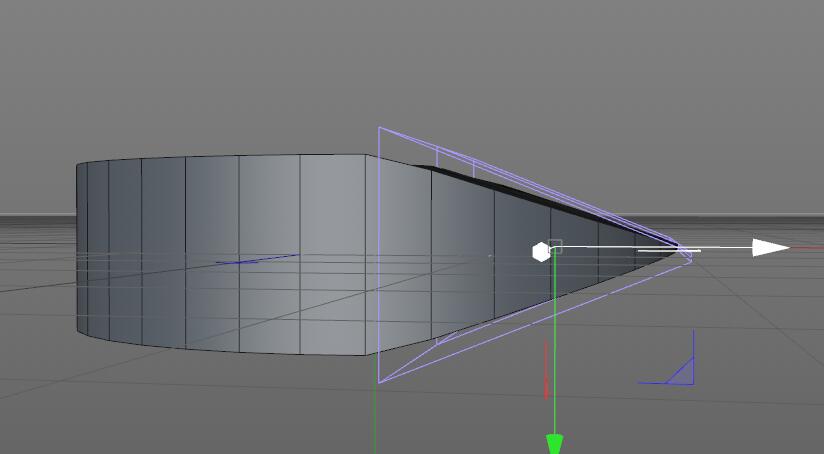This screenshot has width=824, height=454.
Task: Click the small square at the gizmo origin
Action: tap(555, 246)
